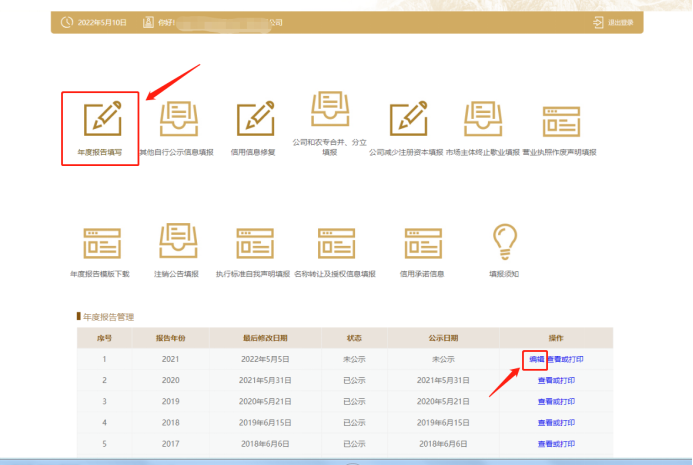Click report year 2019 cell
This screenshot has width=693, height=465.
(171, 402)
